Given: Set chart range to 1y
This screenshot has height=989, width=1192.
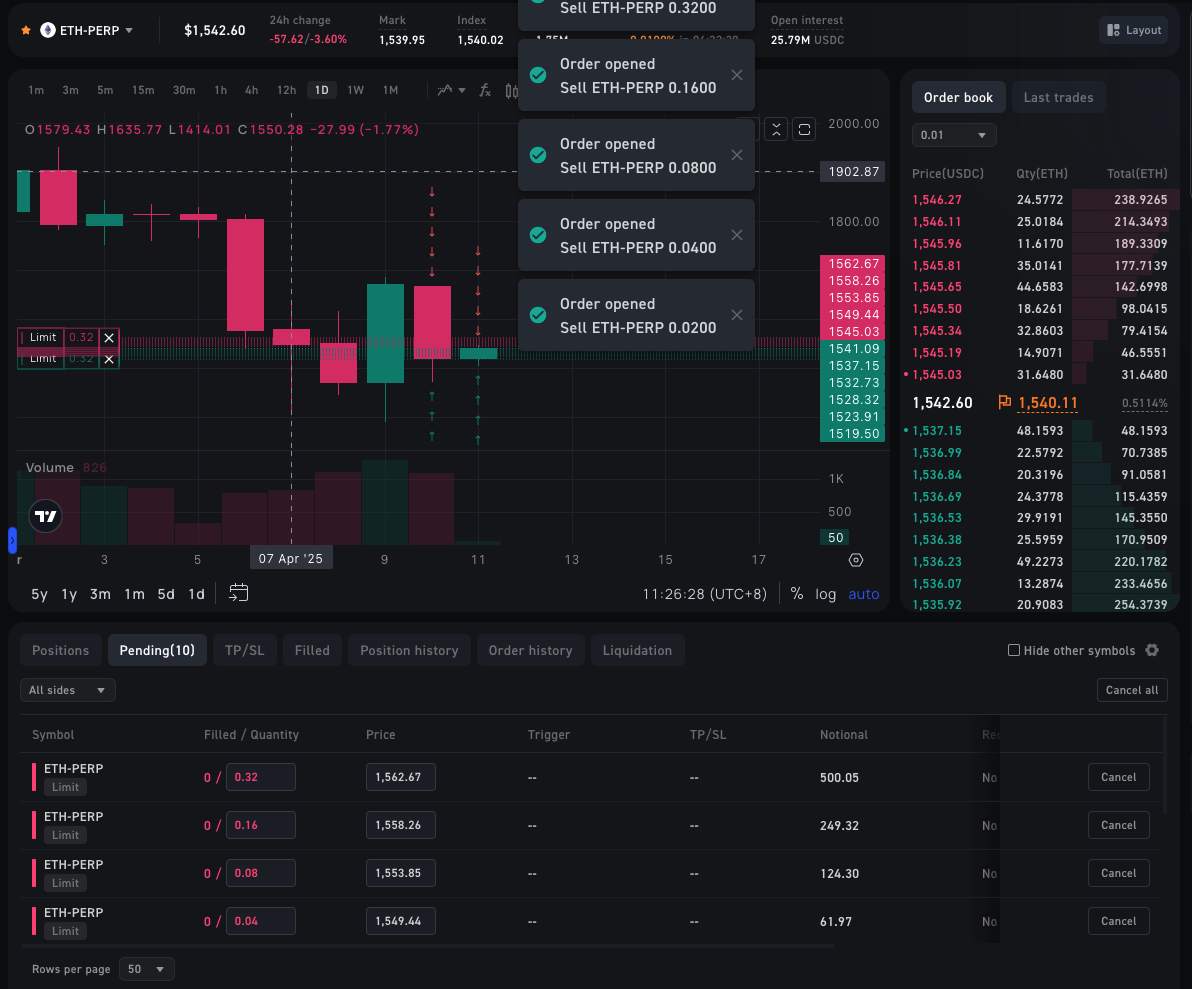Looking at the screenshot, I should [x=69, y=594].
